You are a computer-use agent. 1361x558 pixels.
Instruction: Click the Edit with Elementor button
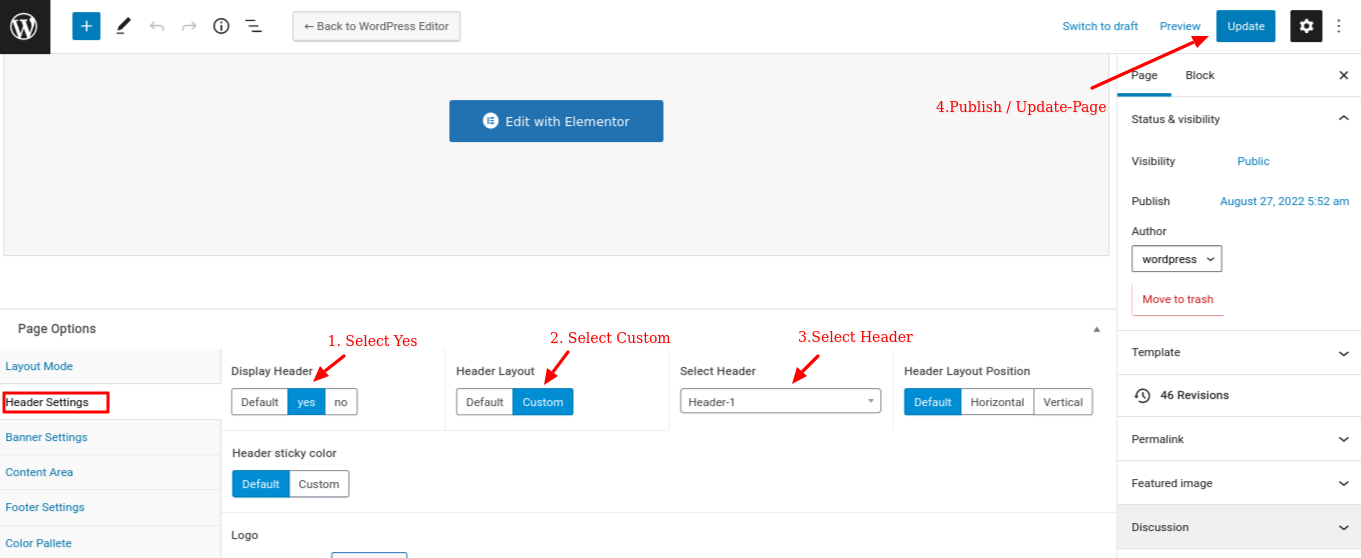[556, 121]
